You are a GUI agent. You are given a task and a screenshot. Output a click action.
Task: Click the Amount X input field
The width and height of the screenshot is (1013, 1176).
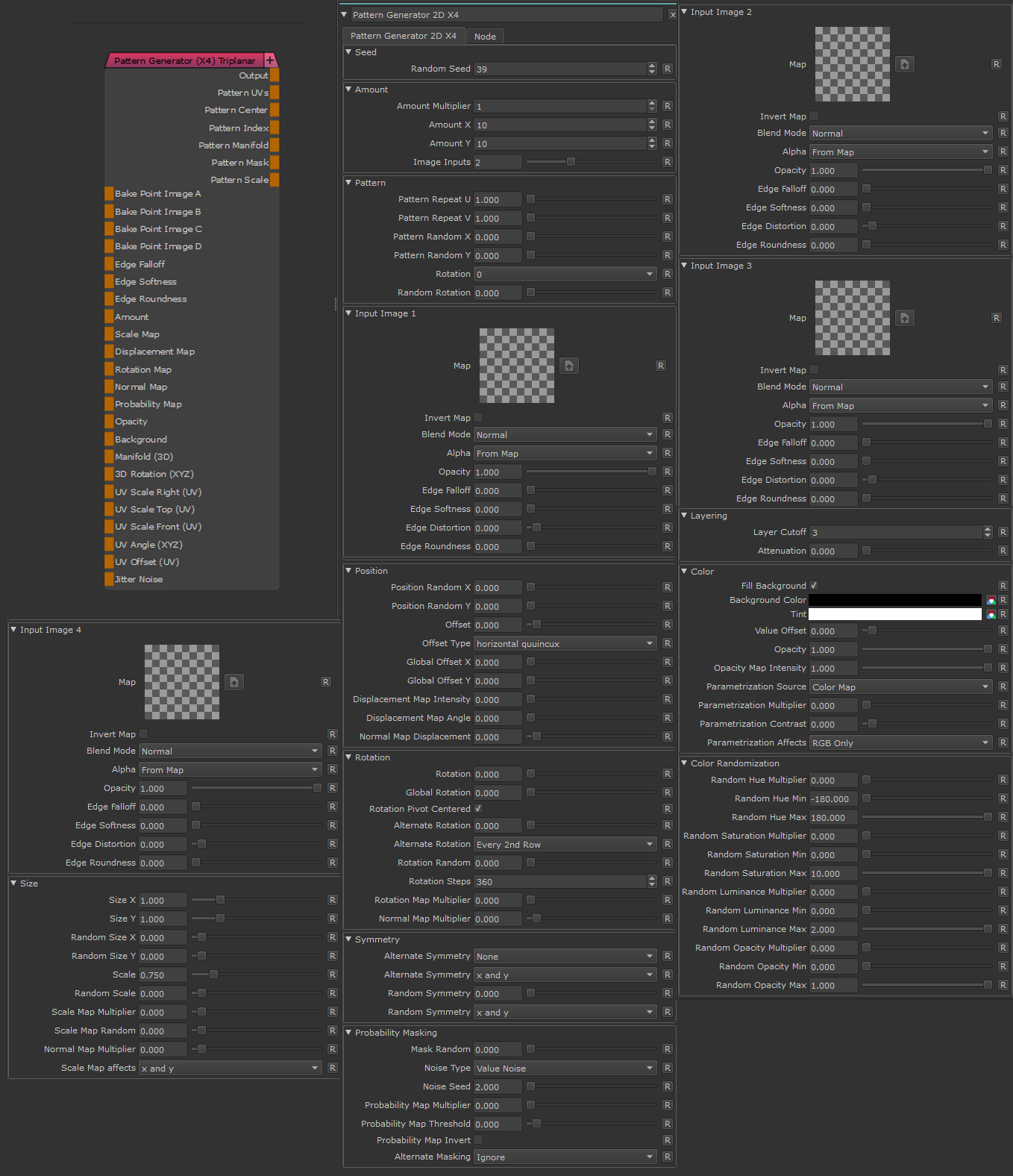tap(559, 125)
